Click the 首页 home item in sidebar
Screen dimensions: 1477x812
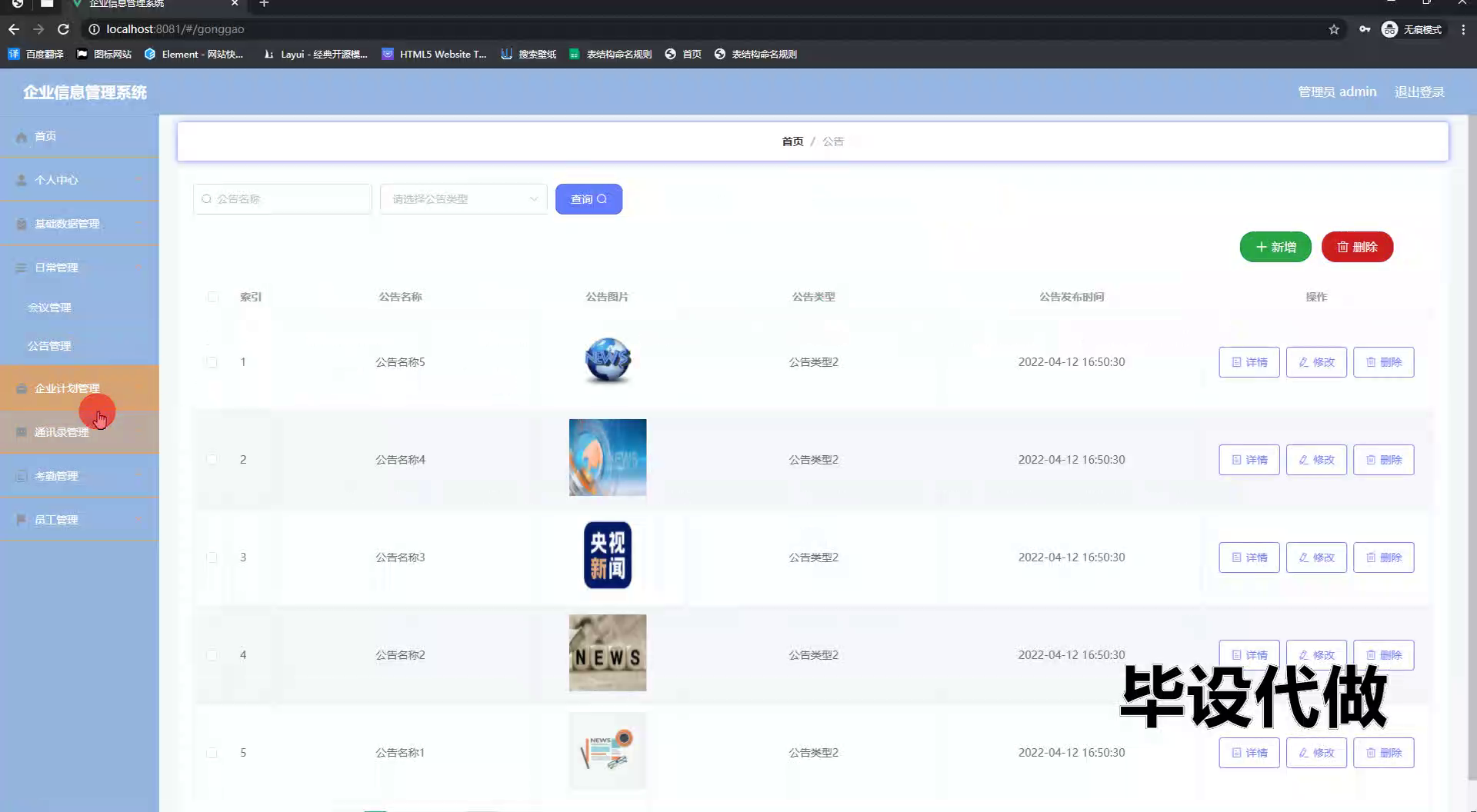(79, 136)
